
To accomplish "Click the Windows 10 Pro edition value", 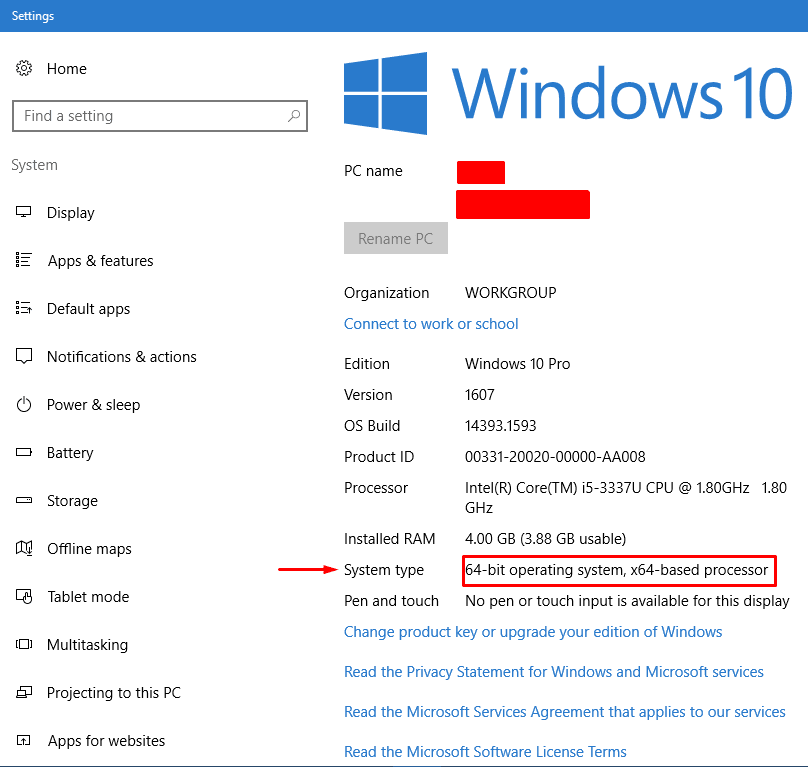I will click(517, 364).
